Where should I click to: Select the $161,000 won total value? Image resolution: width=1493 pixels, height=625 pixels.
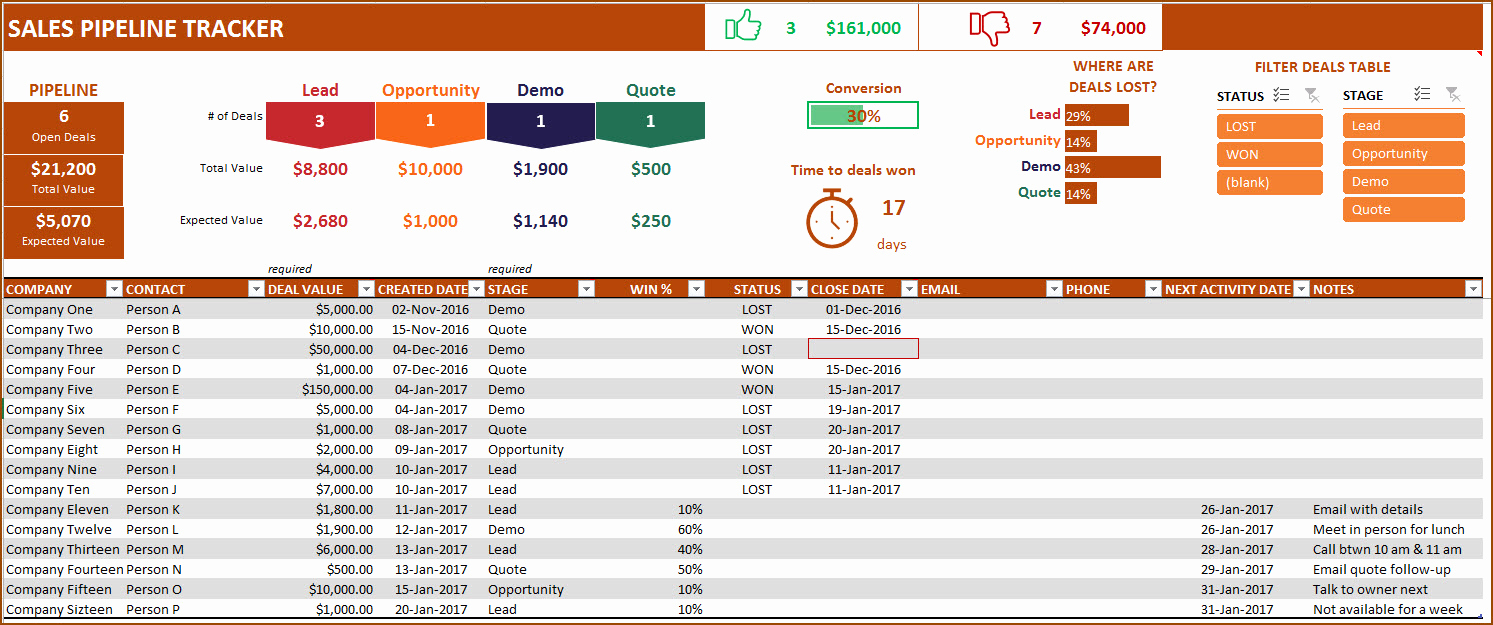(x=863, y=28)
